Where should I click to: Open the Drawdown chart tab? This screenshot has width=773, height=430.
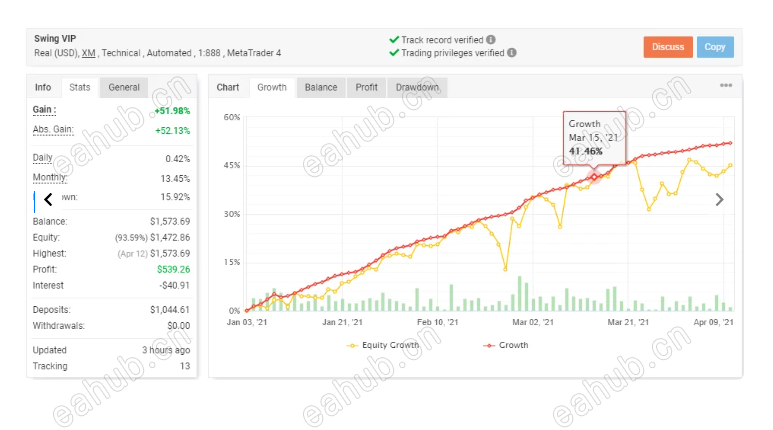click(417, 87)
